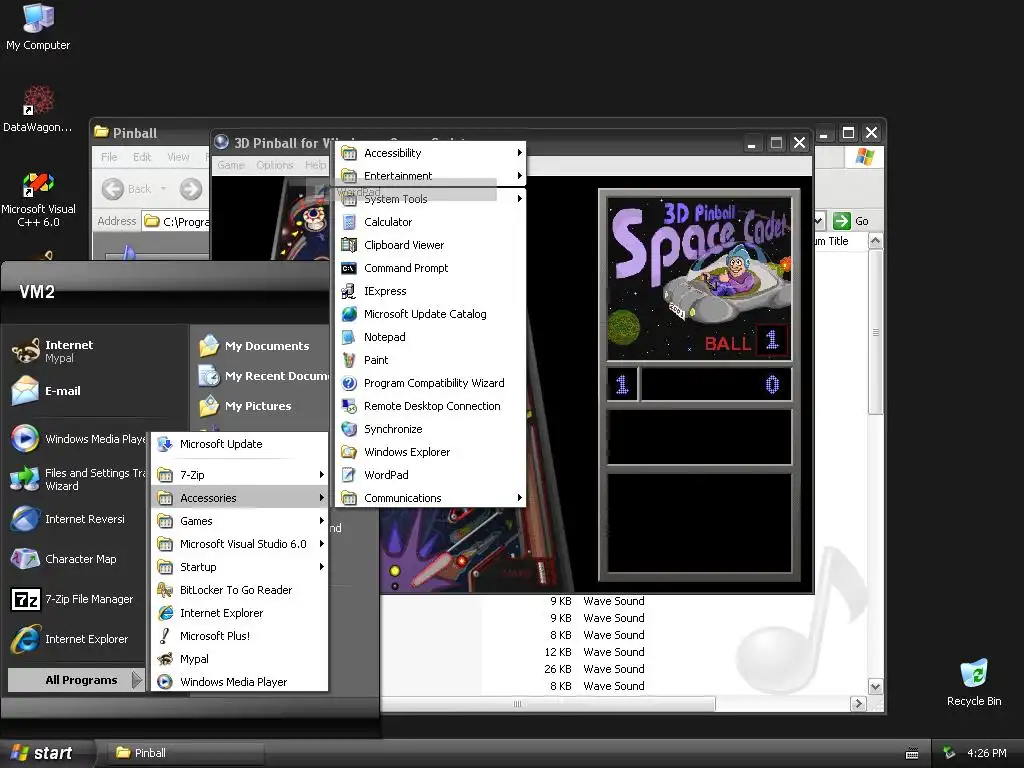Open Windows Explorer from the Accessories menu
The width and height of the screenshot is (1024, 768).
431,452
